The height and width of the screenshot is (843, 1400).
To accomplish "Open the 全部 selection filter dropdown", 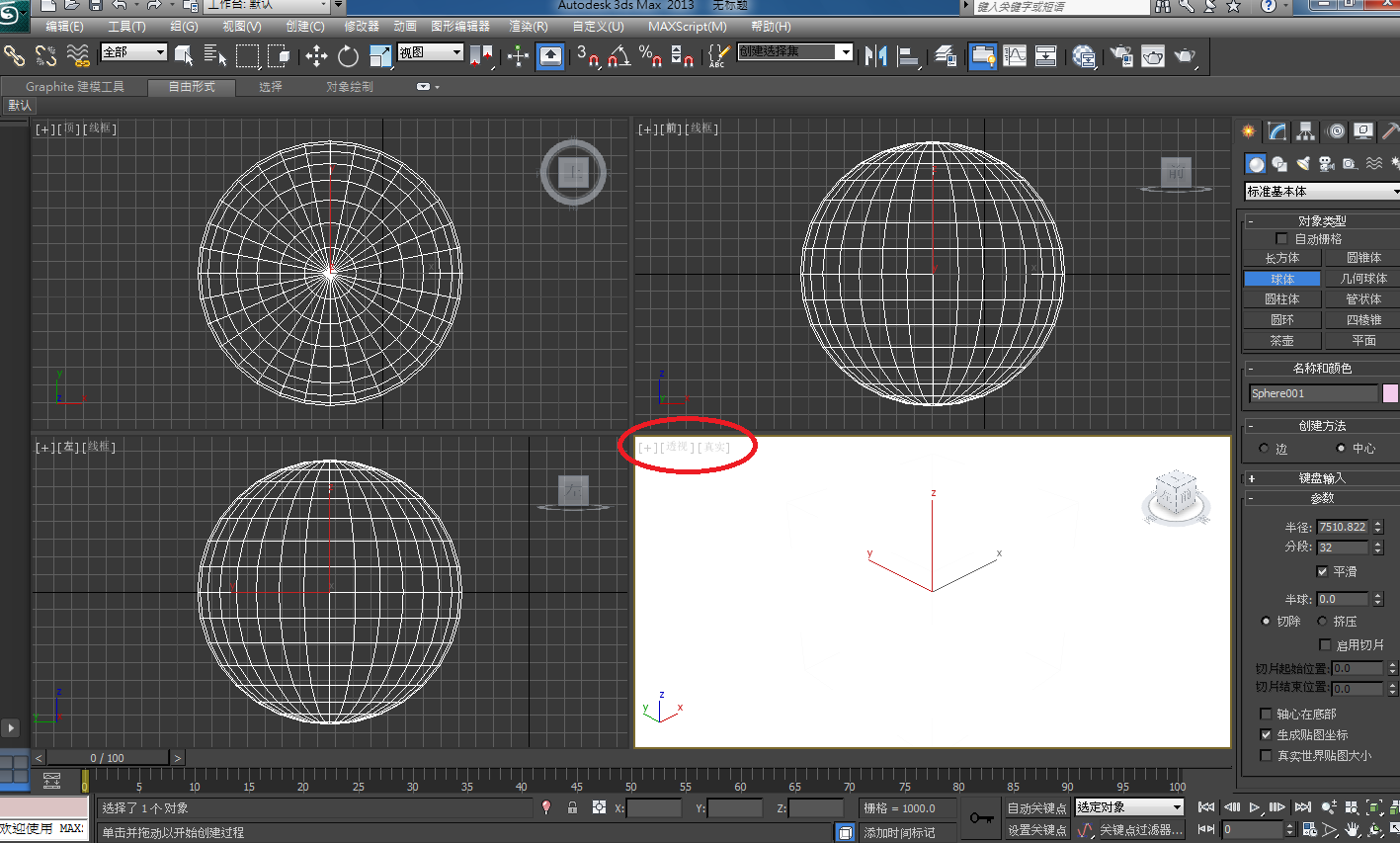I will (x=133, y=52).
